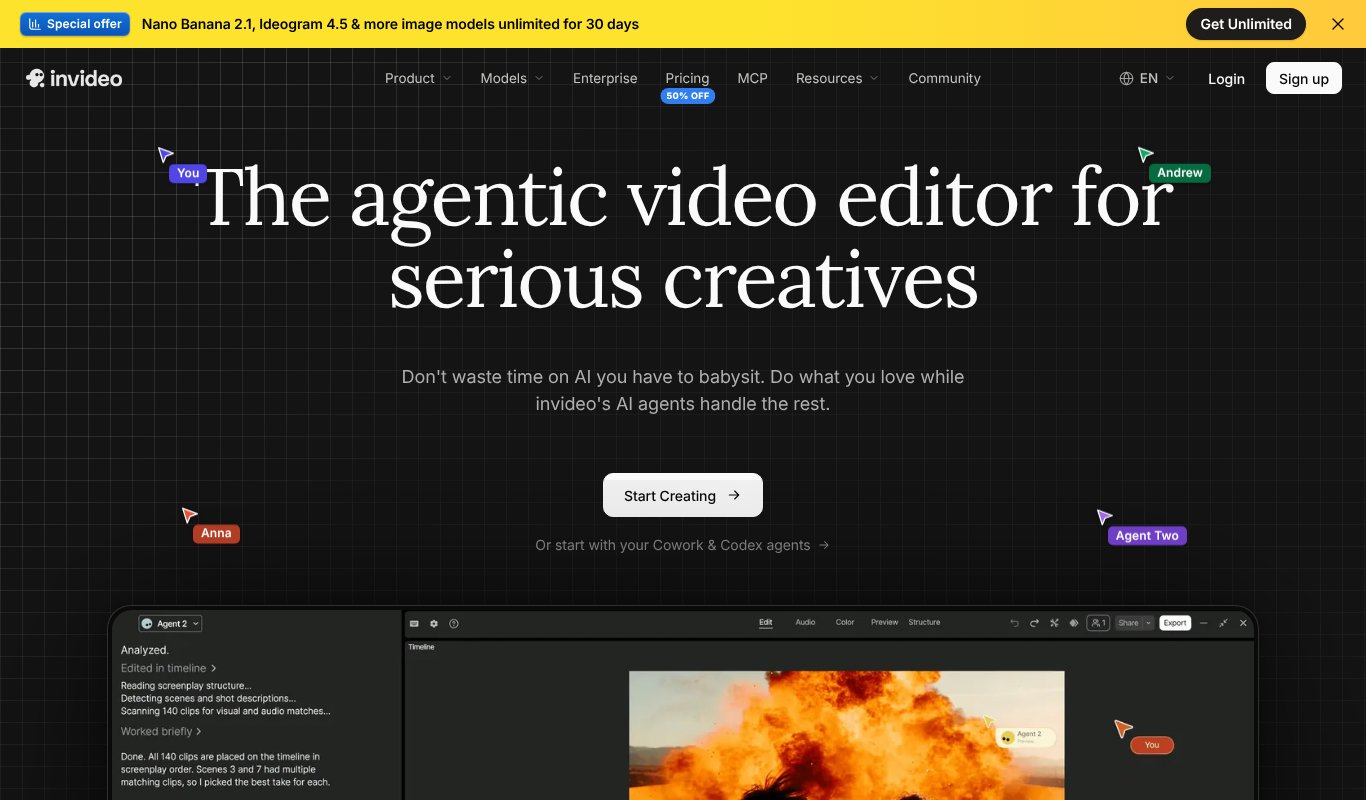Open the Pricing page
The image size is (1366, 800).
(687, 78)
